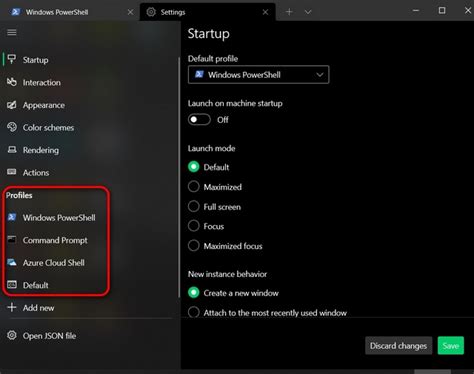The image size is (474, 374).
Task: Select Default launch mode
Action: [x=194, y=167]
